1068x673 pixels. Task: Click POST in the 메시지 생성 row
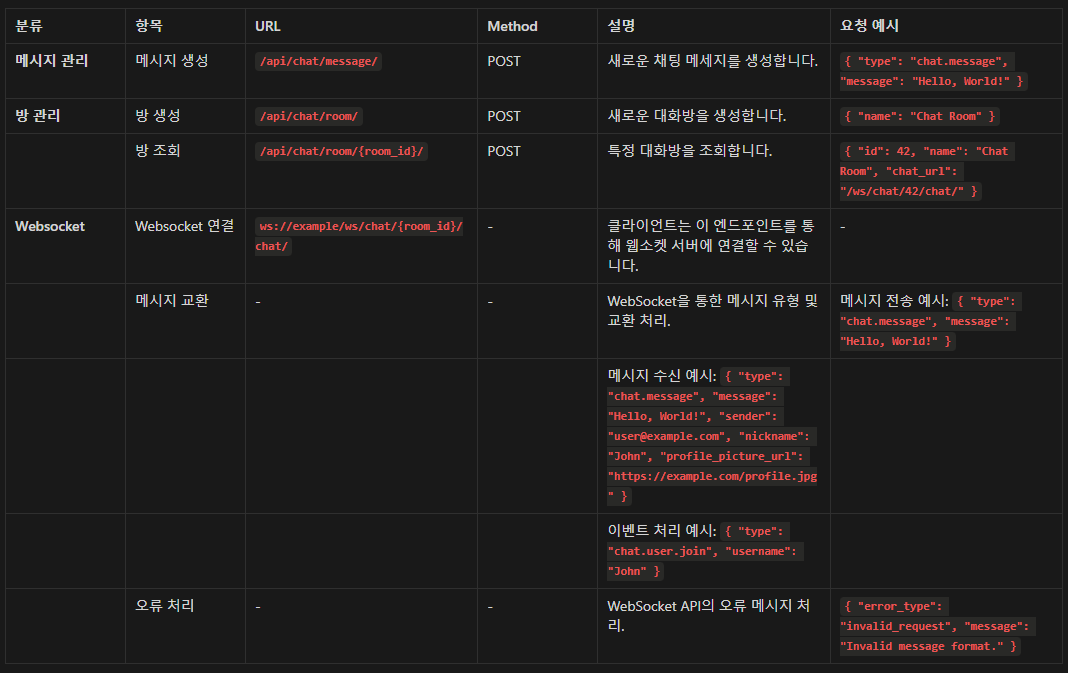click(x=504, y=61)
